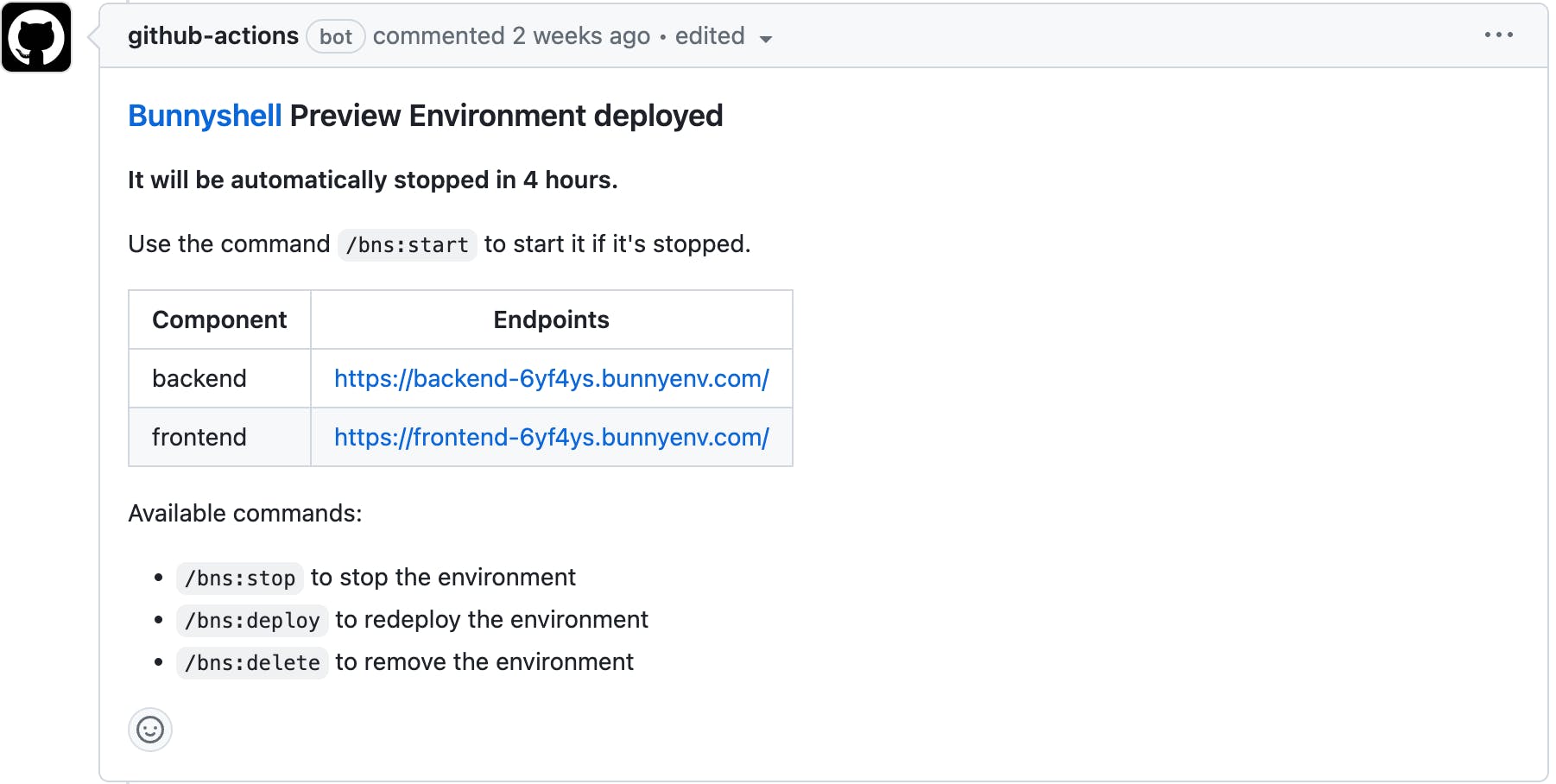Open the three-dot comment options menu

point(1498,35)
